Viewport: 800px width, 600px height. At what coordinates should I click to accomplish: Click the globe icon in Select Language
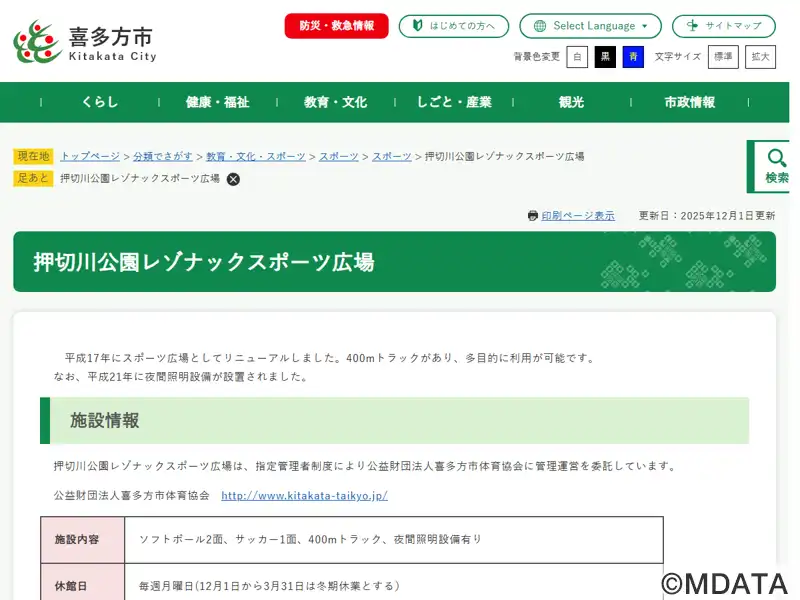pos(539,26)
